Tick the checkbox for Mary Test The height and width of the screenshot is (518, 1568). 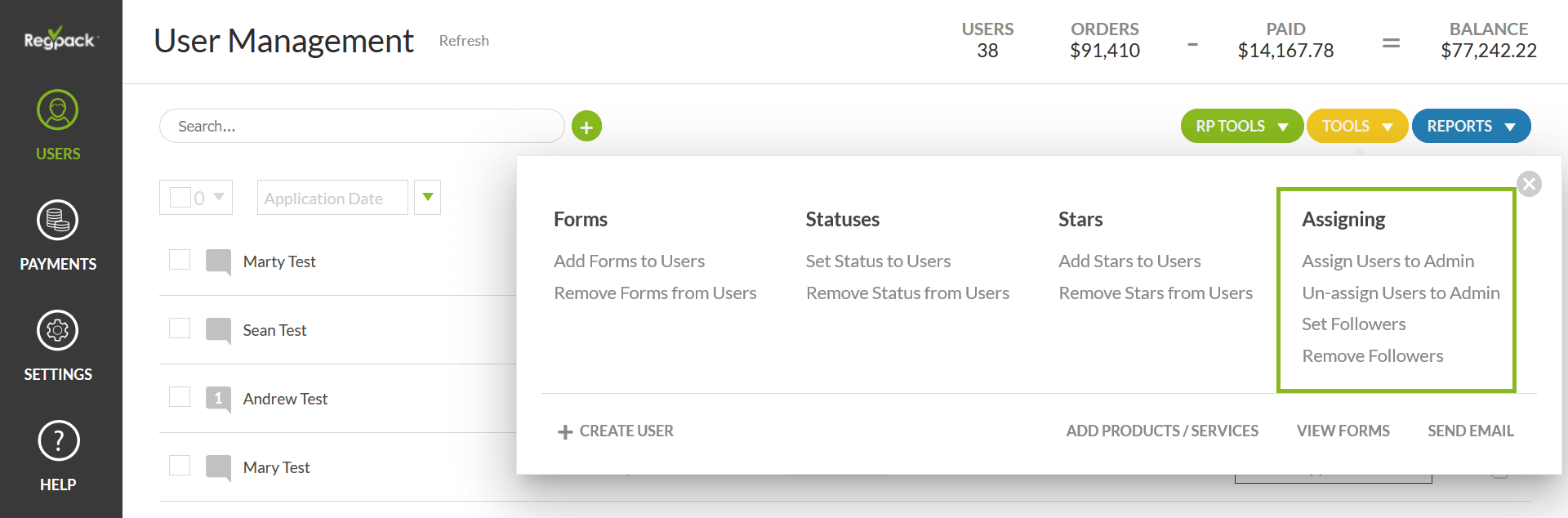pyautogui.click(x=180, y=466)
